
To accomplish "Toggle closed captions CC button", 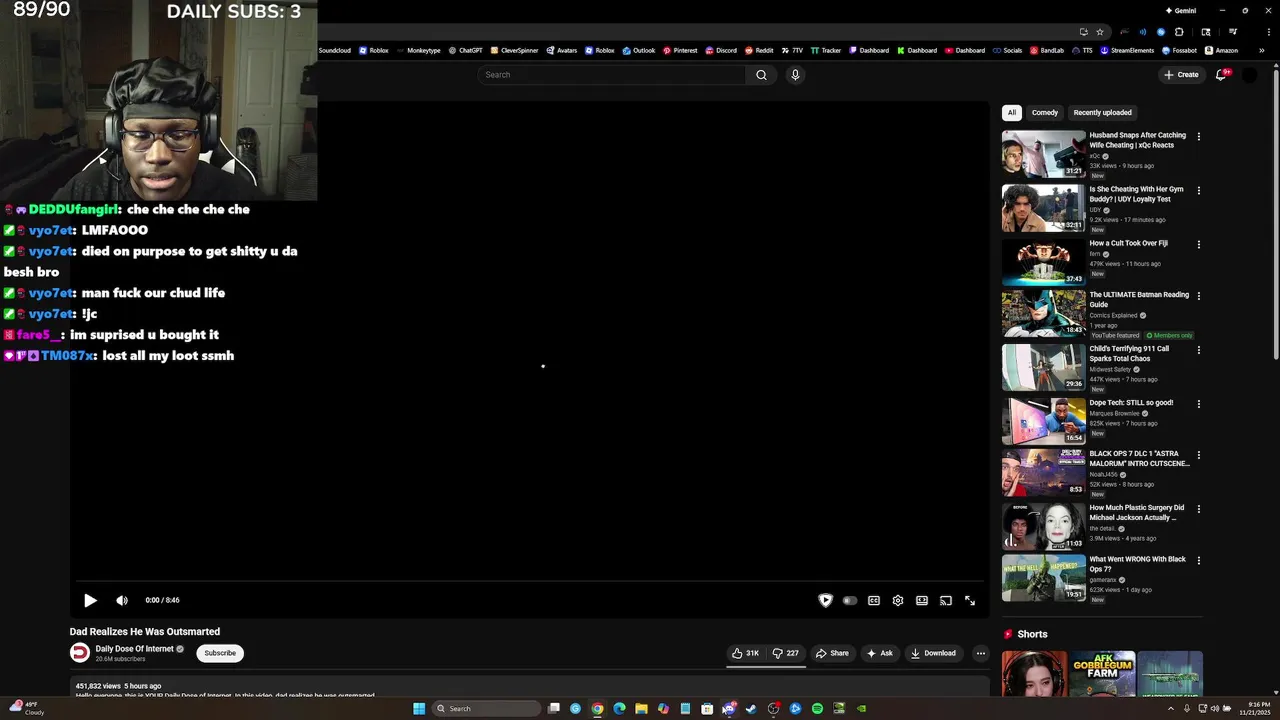I will [874, 600].
